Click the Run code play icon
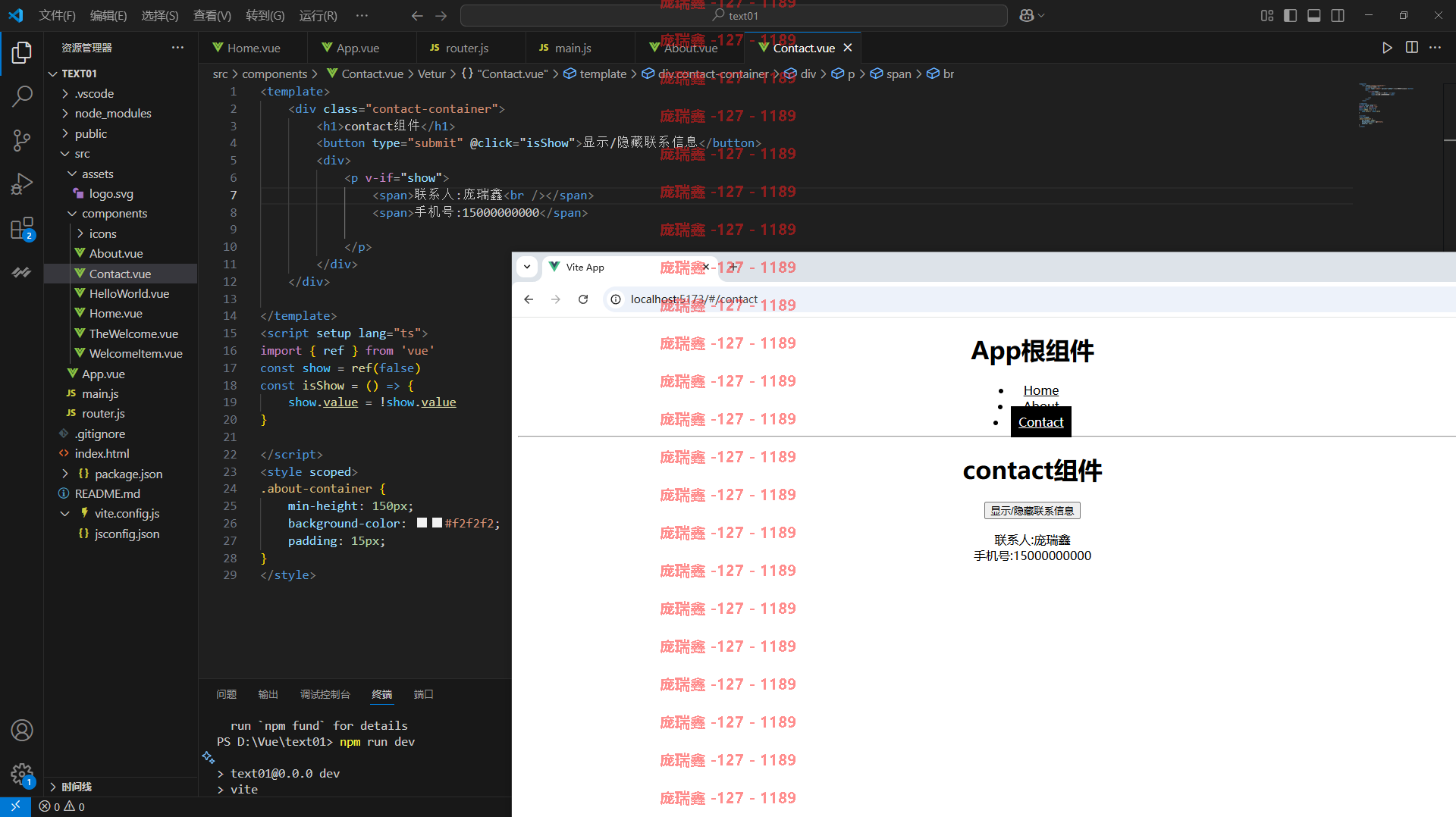This screenshot has height=817, width=1456. (1387, 48)
